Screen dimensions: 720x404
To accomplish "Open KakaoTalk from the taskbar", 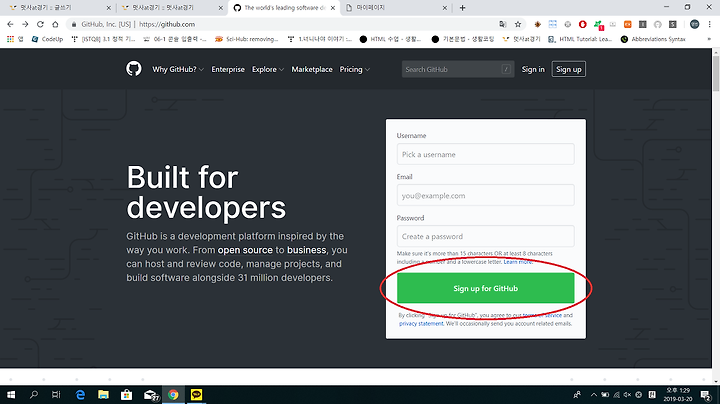I will pyautogui.click(x=197, y=395).
